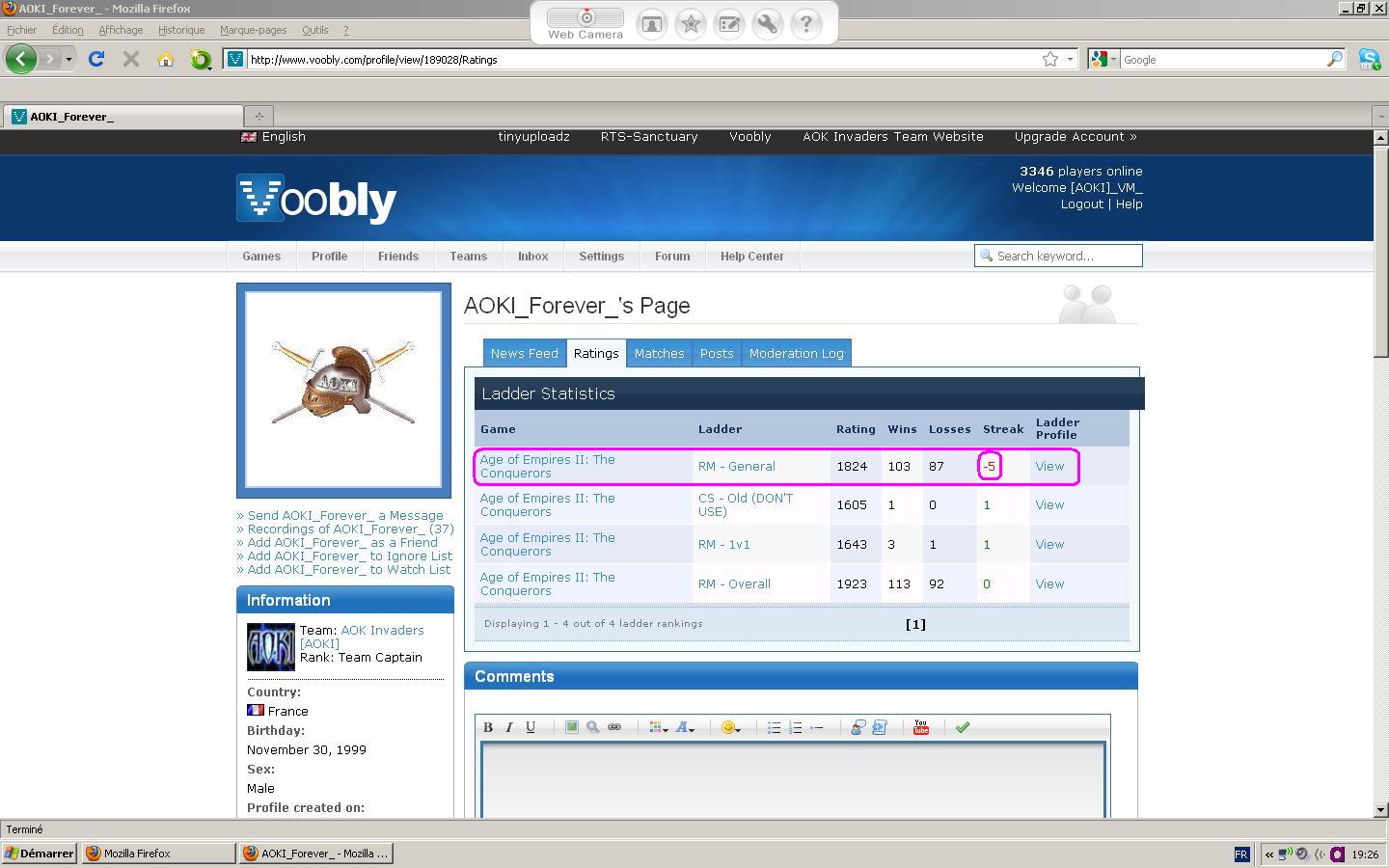The width and height of the screenshot is (1389, 868).
Task: Click the AOK Invaders [AOKI] team link
Action: (362, 637)
